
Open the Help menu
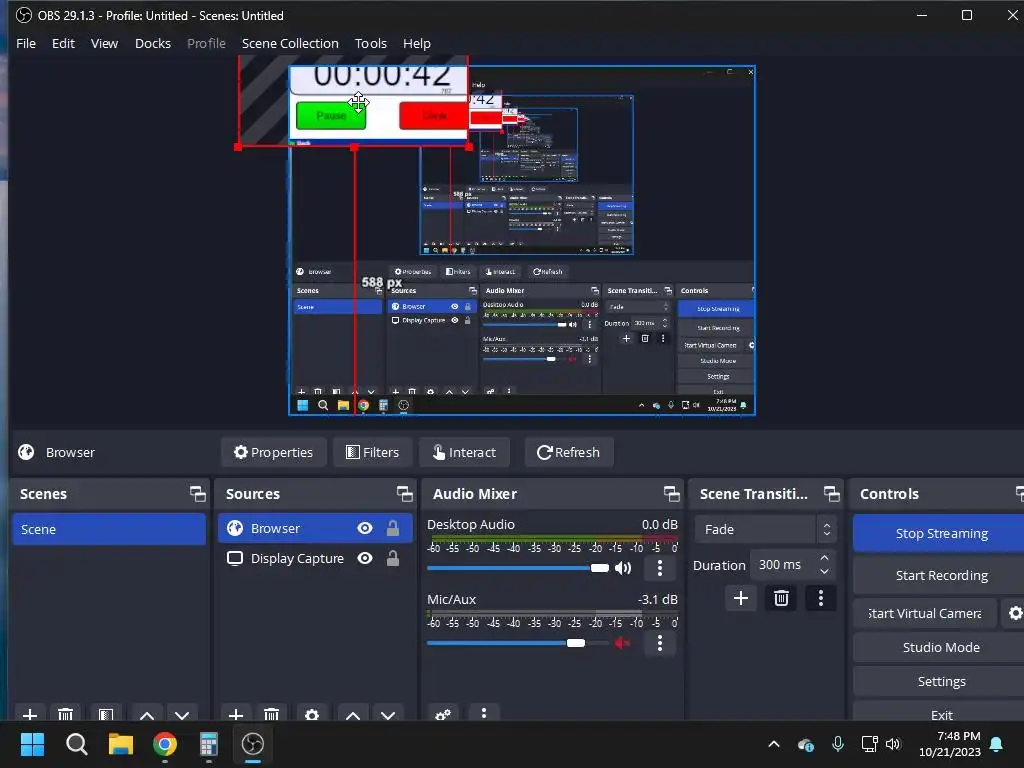[417, 43]
